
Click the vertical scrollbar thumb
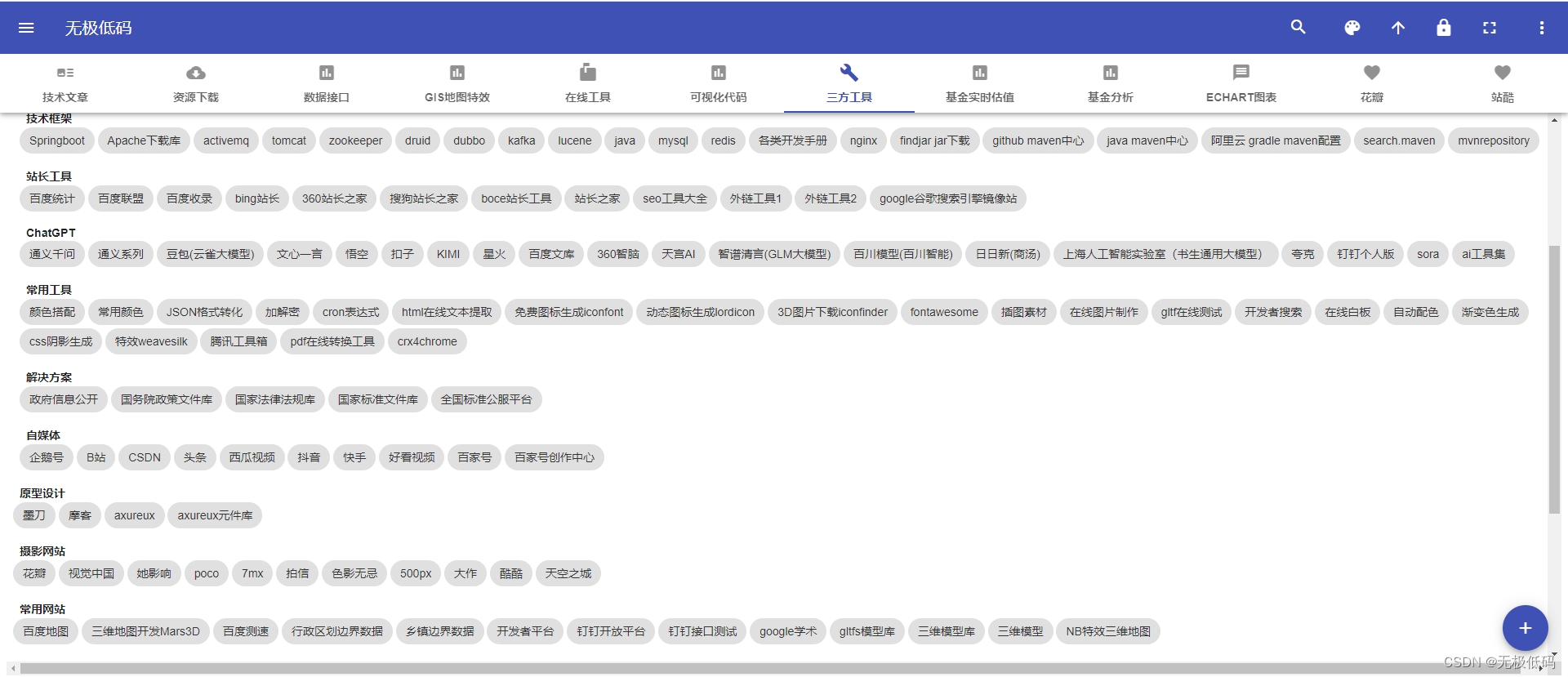[1554, 379]
